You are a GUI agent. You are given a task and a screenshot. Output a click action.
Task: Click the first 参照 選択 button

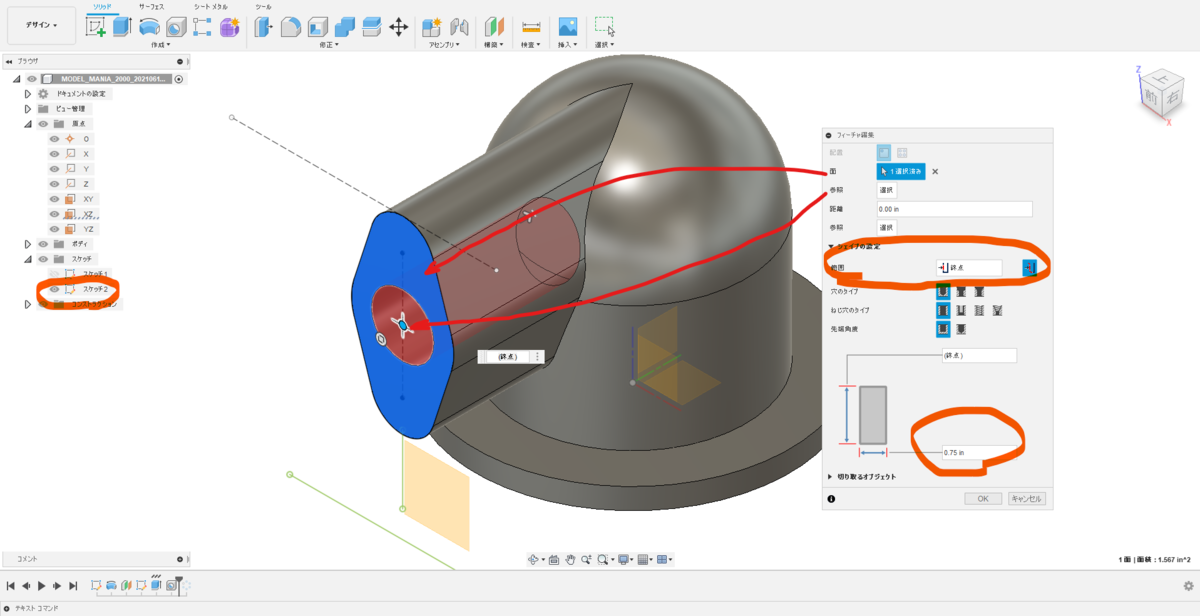[886, 189]
